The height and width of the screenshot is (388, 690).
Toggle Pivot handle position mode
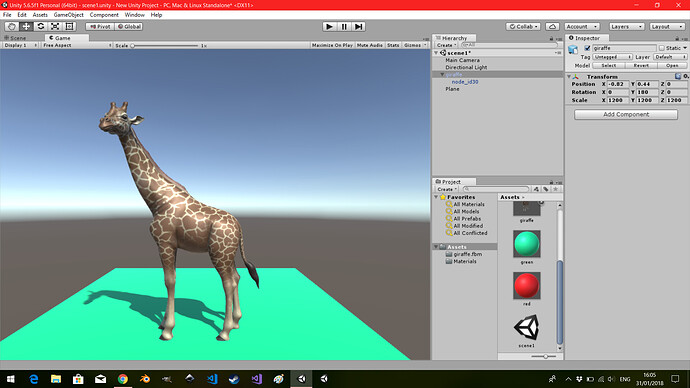tap(100, 26)
